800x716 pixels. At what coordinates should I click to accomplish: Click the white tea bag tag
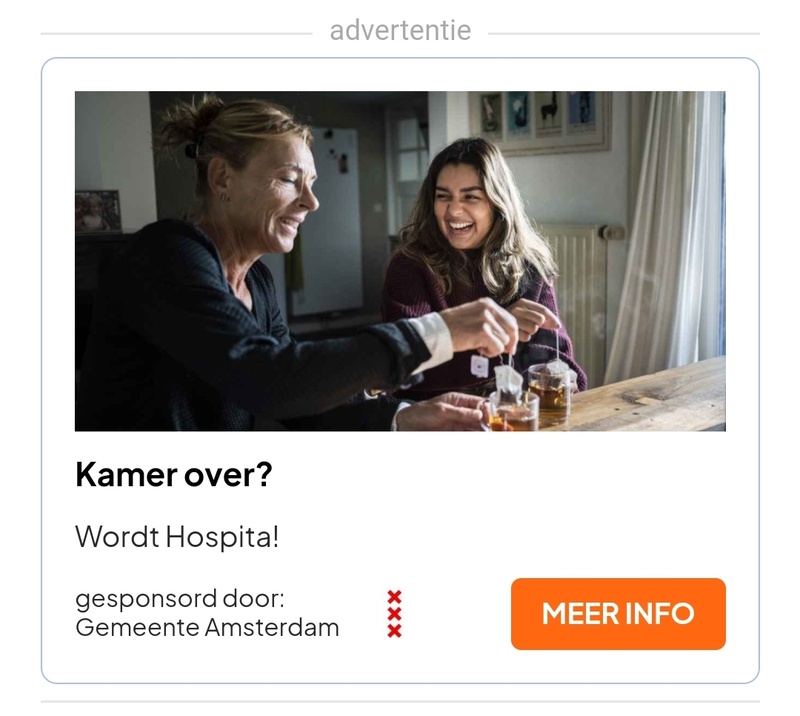[x=480, y=365]
